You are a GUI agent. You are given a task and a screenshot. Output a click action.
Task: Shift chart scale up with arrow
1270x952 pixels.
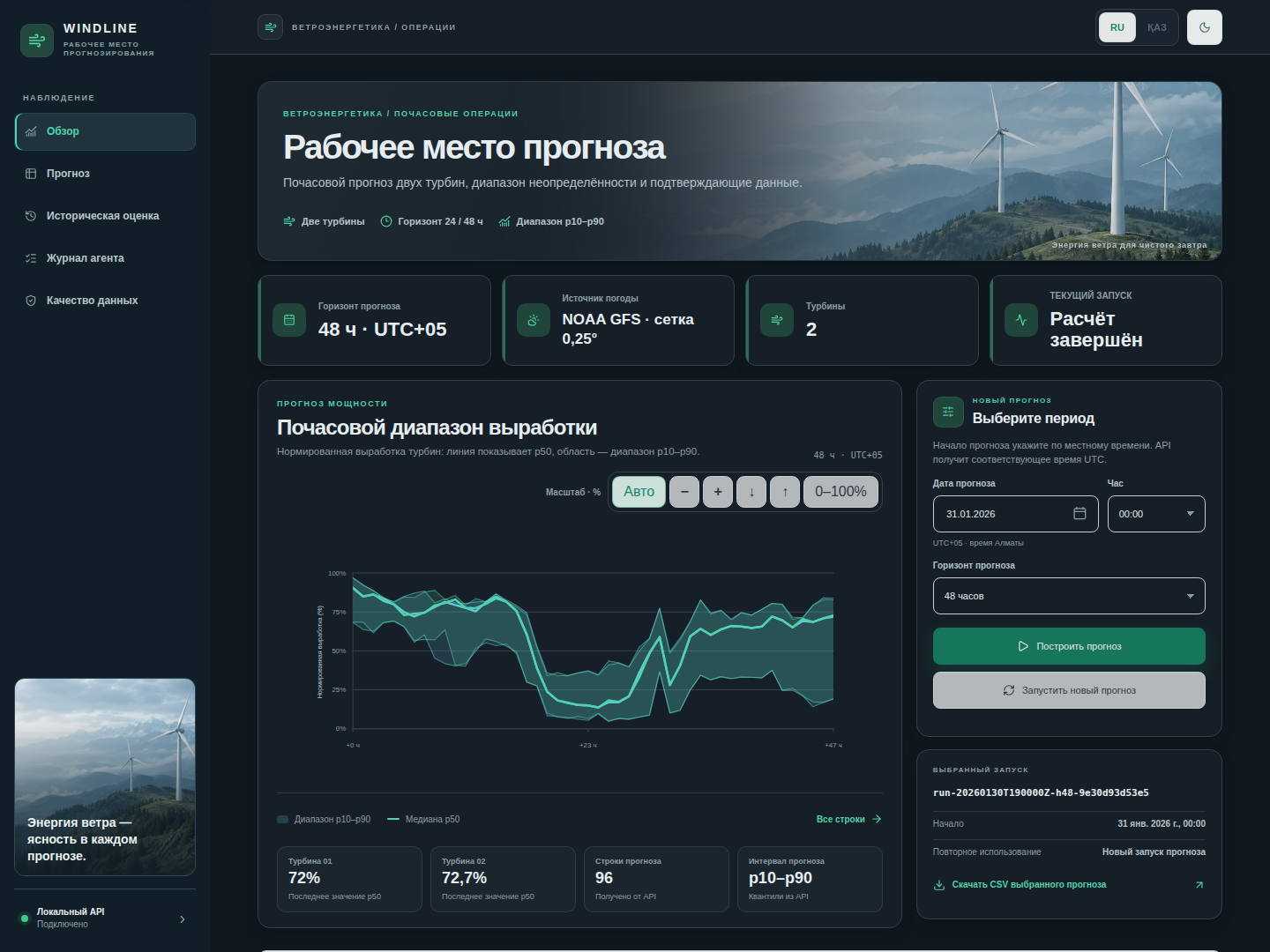click(785, 492)
